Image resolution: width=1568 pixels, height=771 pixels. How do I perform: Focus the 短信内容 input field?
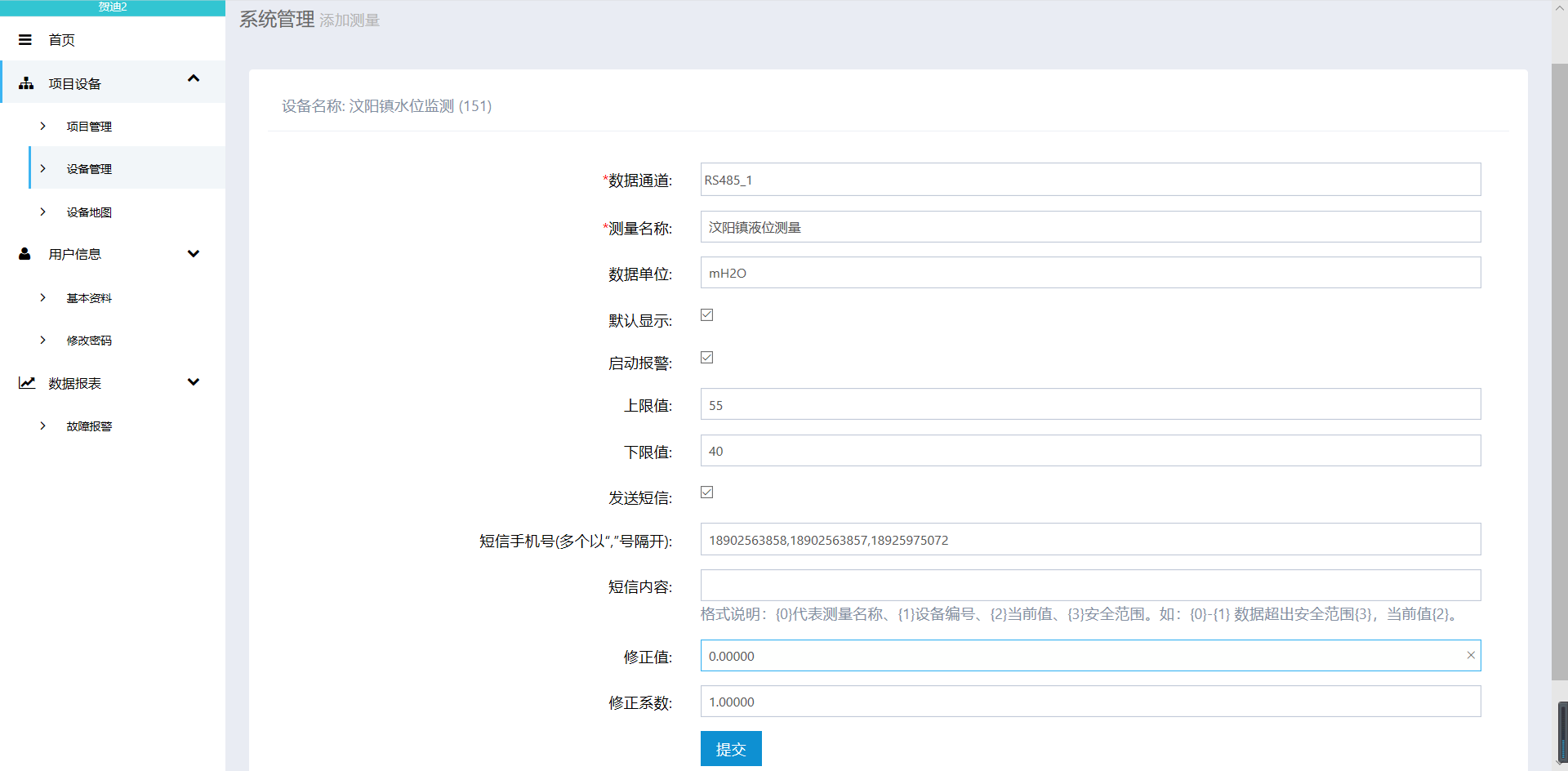click(1089, 586)
